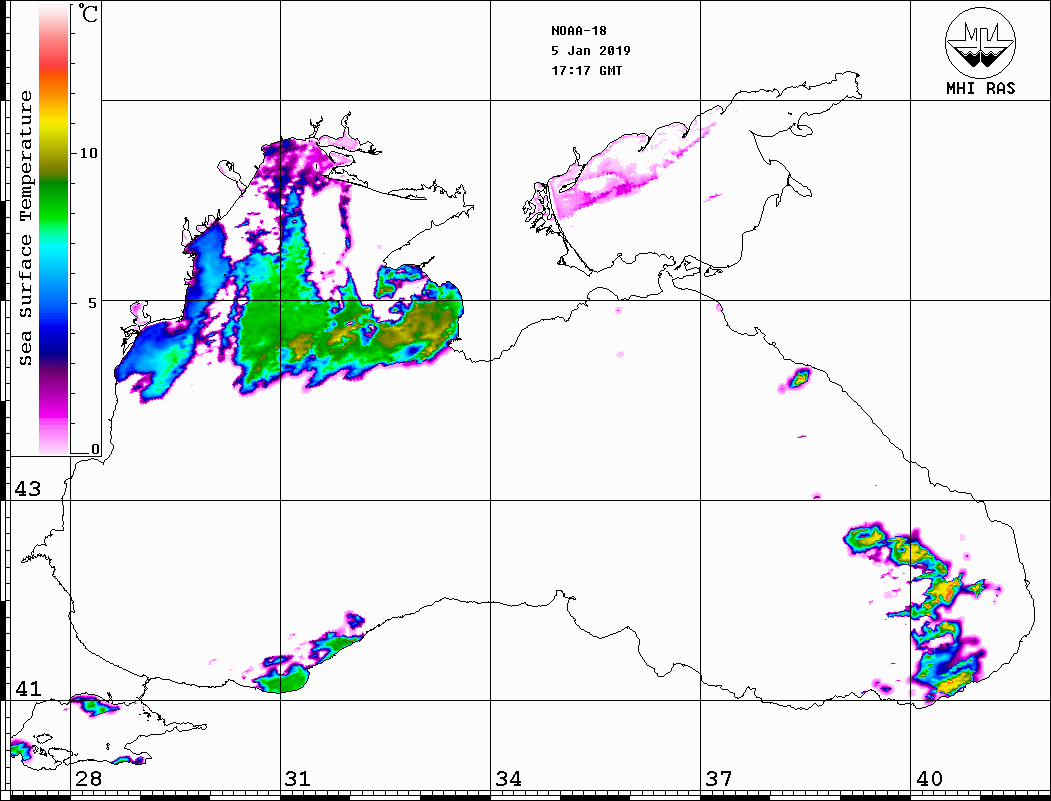Screen dimensions: 1051x801
Task: Click the '5 Jan 2019' date text
Action: click(x=591, y=51)
